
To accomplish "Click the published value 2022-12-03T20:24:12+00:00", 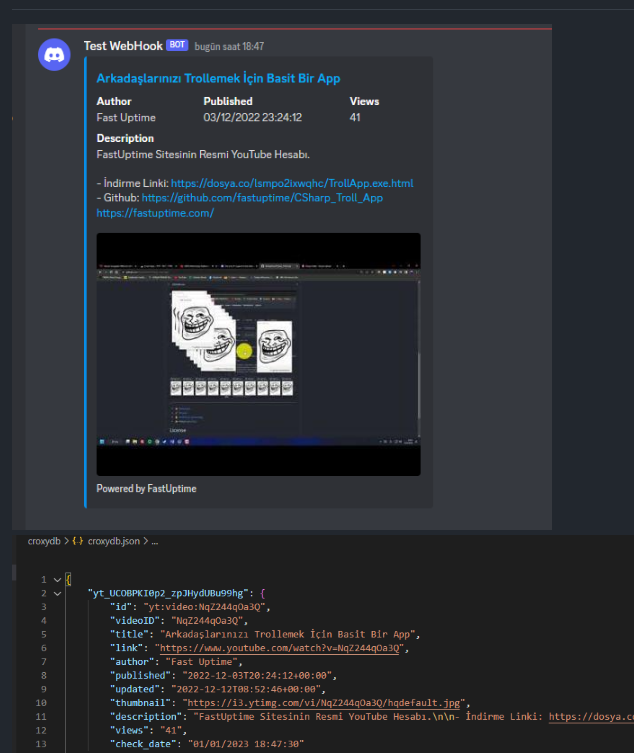I will (x=257, y=676).
